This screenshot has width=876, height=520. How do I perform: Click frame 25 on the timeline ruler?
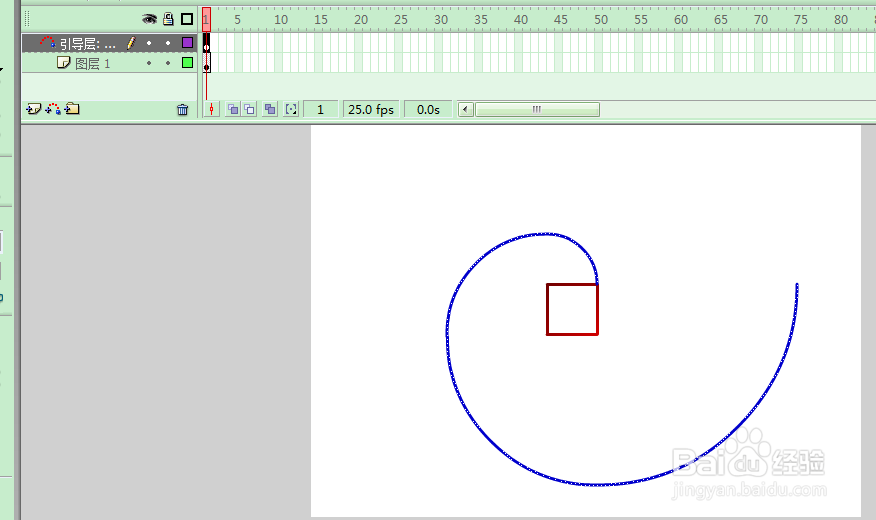pyautogui.click(x=401, y=20)
